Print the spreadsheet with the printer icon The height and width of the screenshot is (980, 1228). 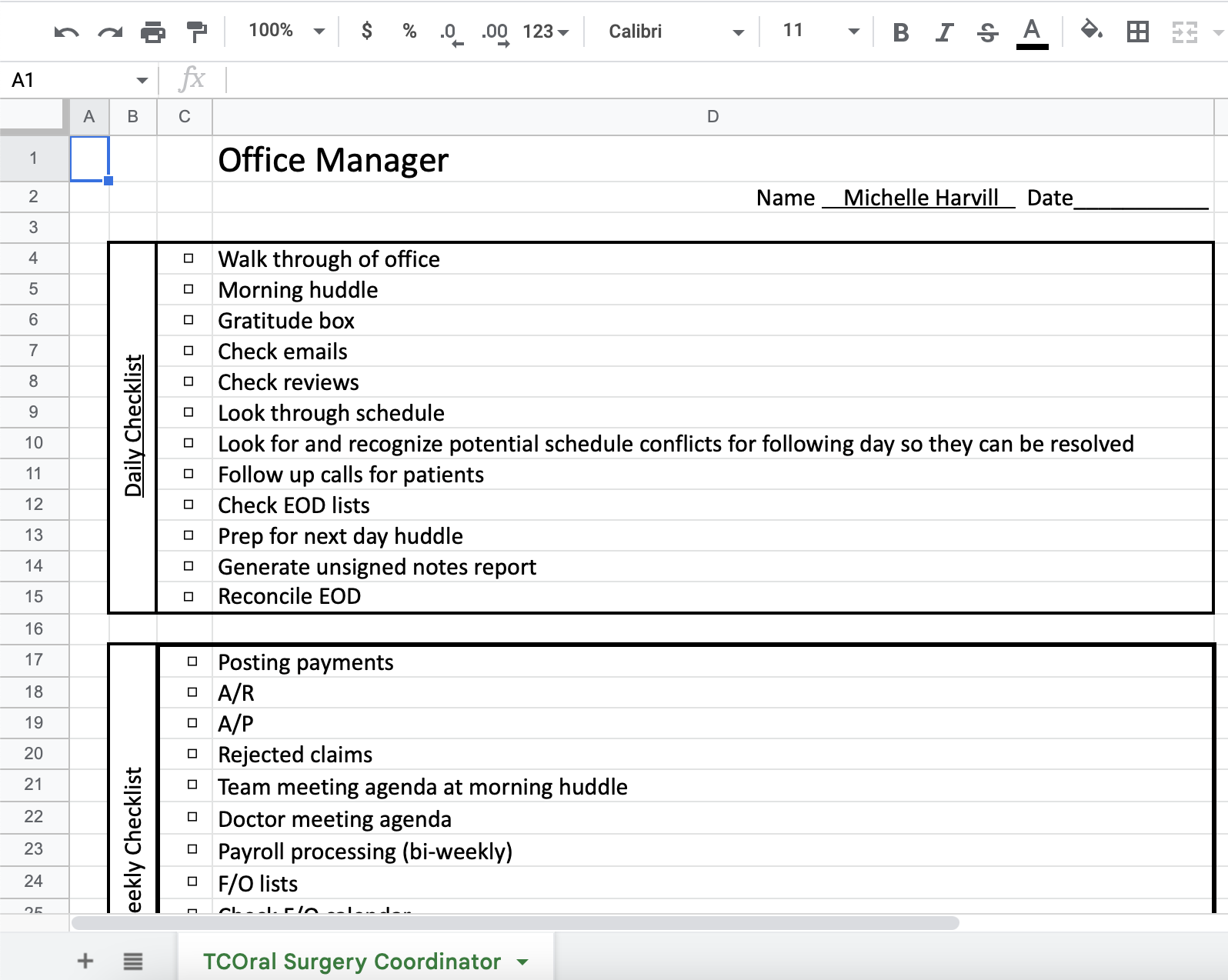pos(153,32)
